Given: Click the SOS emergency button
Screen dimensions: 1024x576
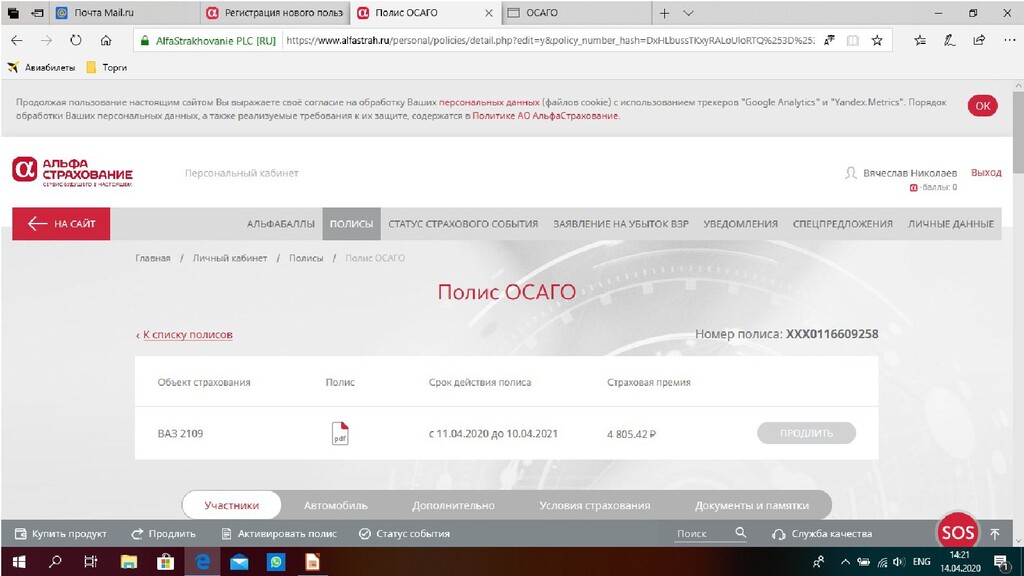Looking at the screenshot, I should click(957, 533).
